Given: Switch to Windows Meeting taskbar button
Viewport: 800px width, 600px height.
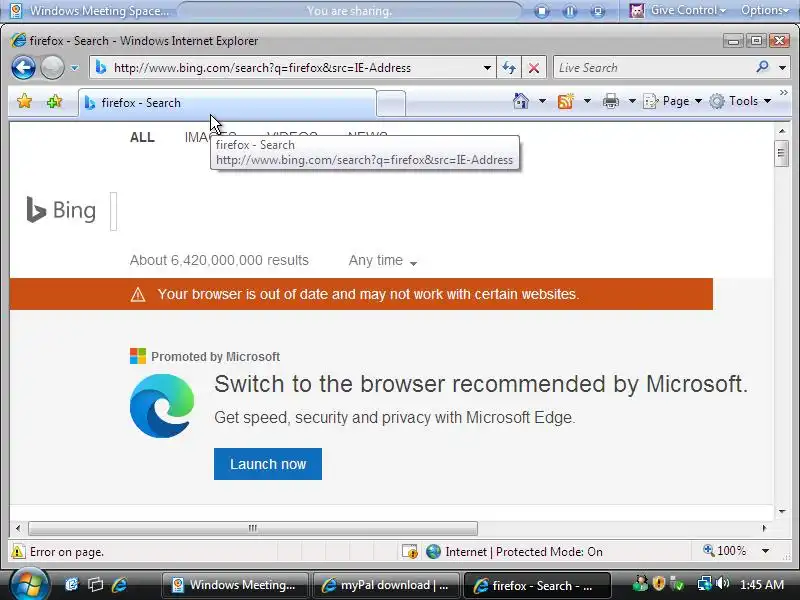Looking at the screenshot, I should click(235, 585).
